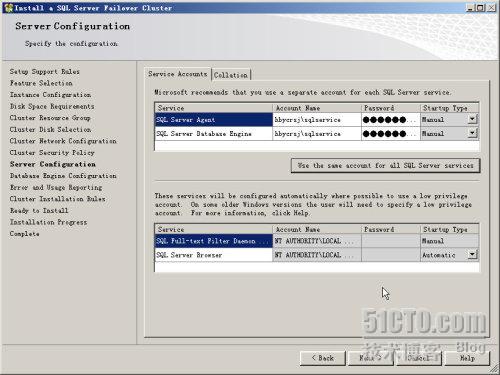Click Instance Configuration in the step list

pyautogui.click(x=50, y=95)
